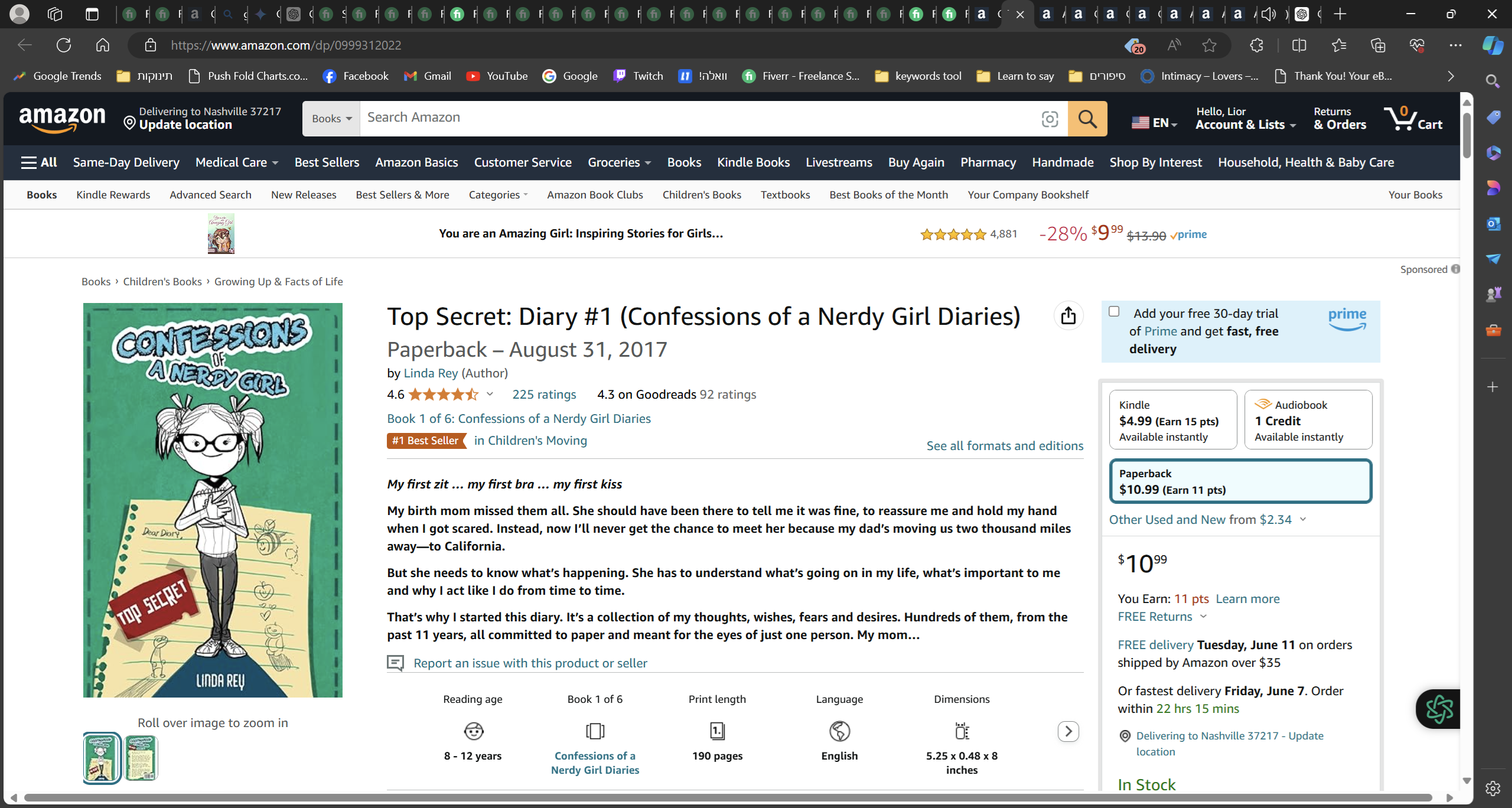Go to the browser home page
The height and width of the screenshot is (808, 1512).
[x=103, y=45]
